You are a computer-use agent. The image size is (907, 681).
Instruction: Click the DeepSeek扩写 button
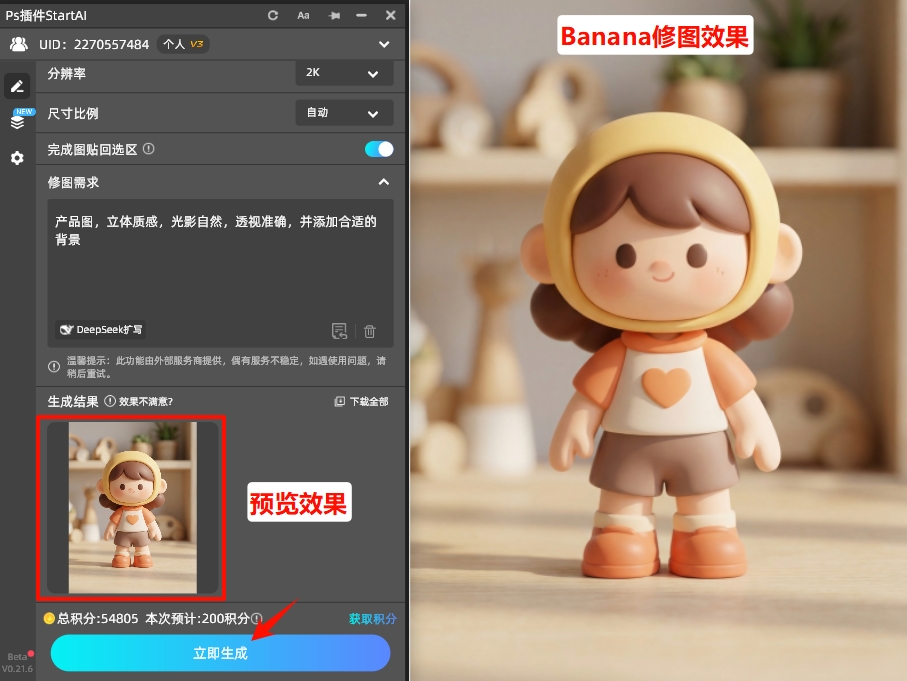101,329
